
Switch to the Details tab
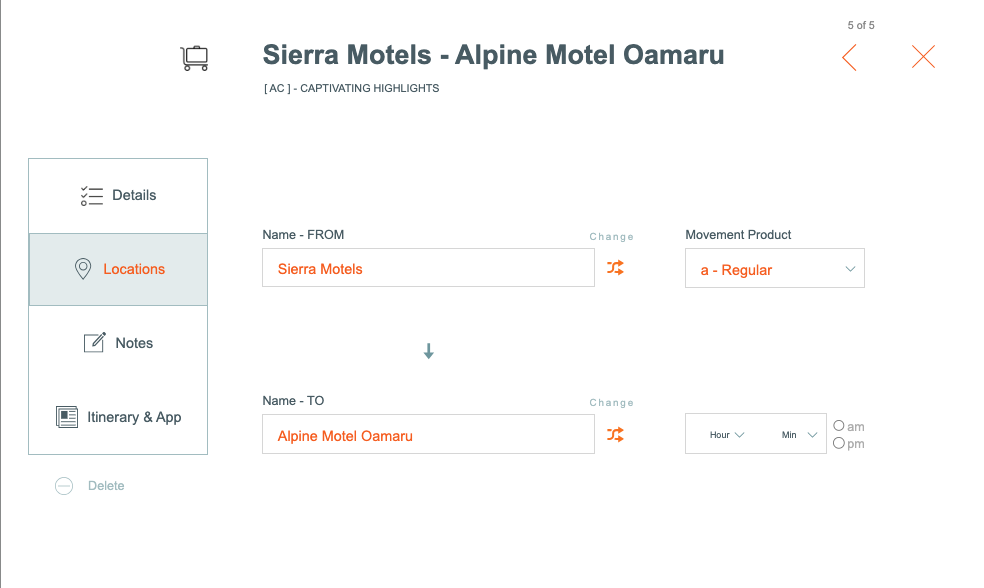coord(118,196)
